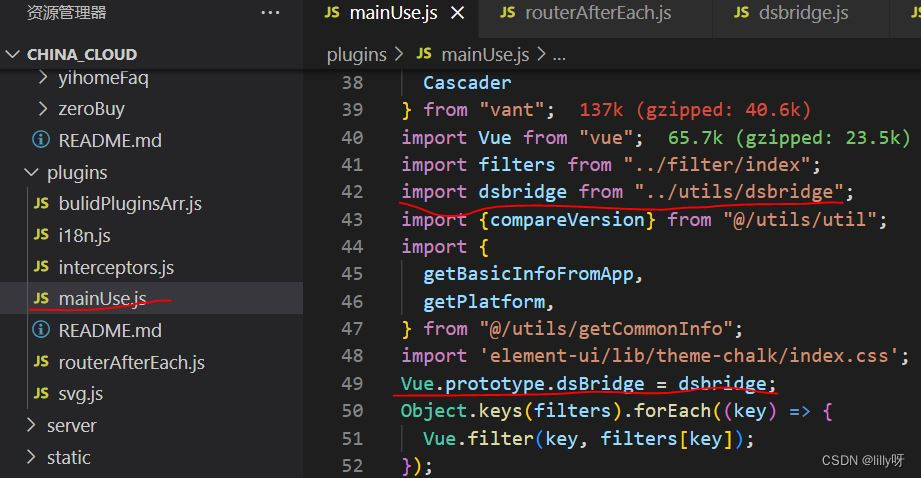This screenshot has height=478, width=921.
Task: Click the mainUse.js breadcrumb segment
Action: [485, 55]
